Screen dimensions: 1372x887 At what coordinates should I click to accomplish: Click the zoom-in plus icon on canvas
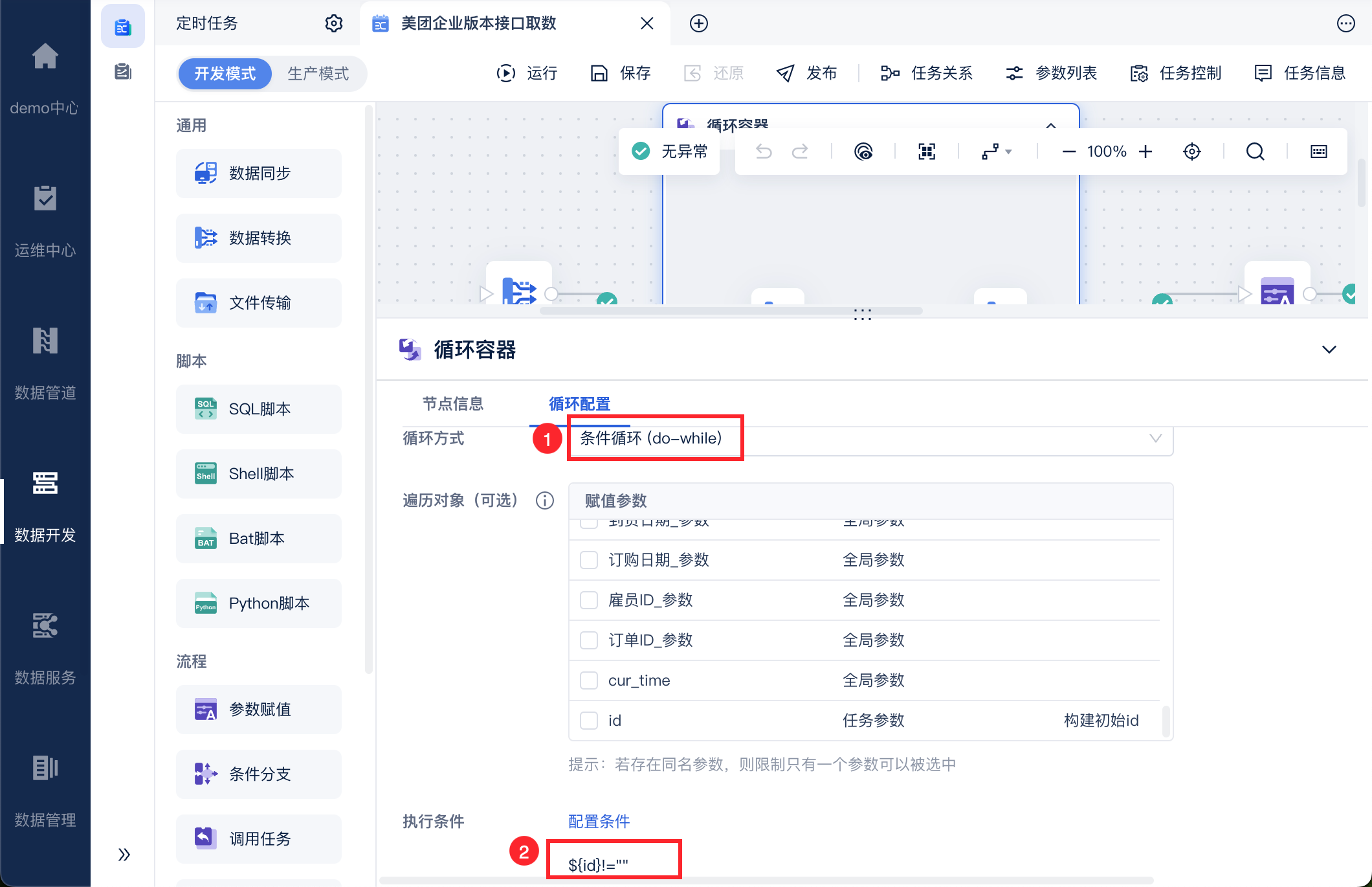coord(1145,152)
